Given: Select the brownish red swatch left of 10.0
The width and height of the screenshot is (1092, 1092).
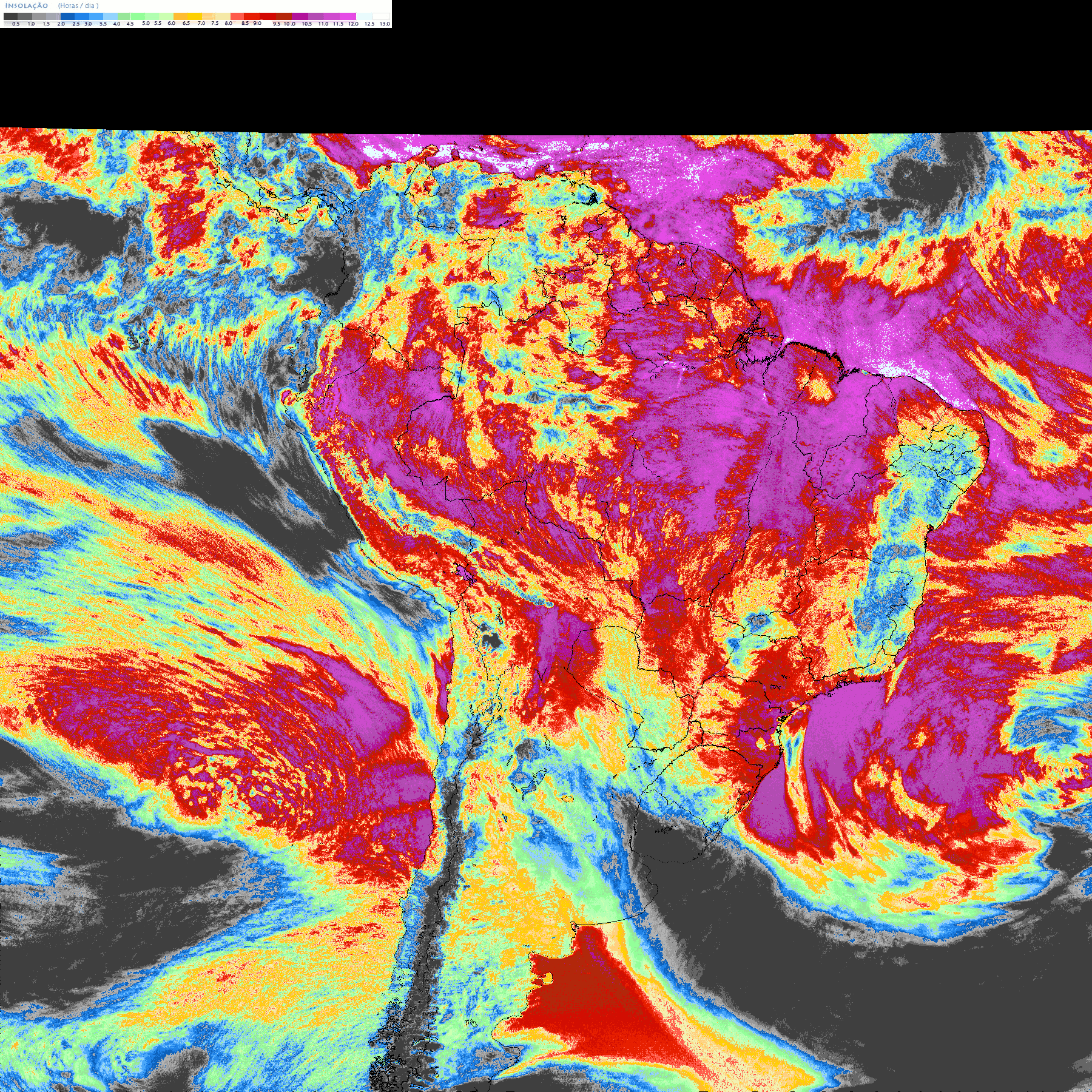Looking at the screenshot, I should 284,16.
